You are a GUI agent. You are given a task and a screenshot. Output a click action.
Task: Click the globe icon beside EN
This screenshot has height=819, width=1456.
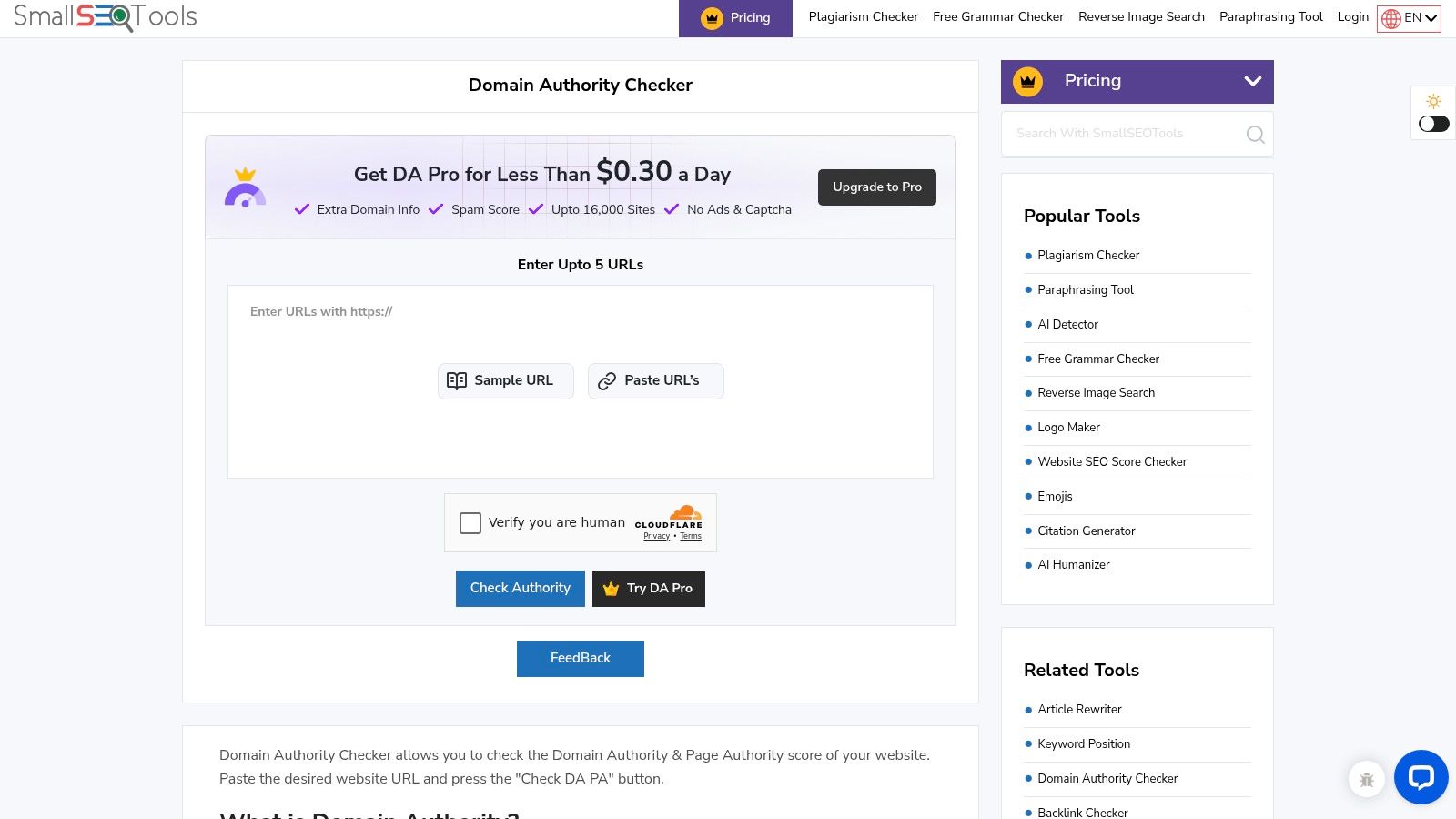click(1393, 17)
